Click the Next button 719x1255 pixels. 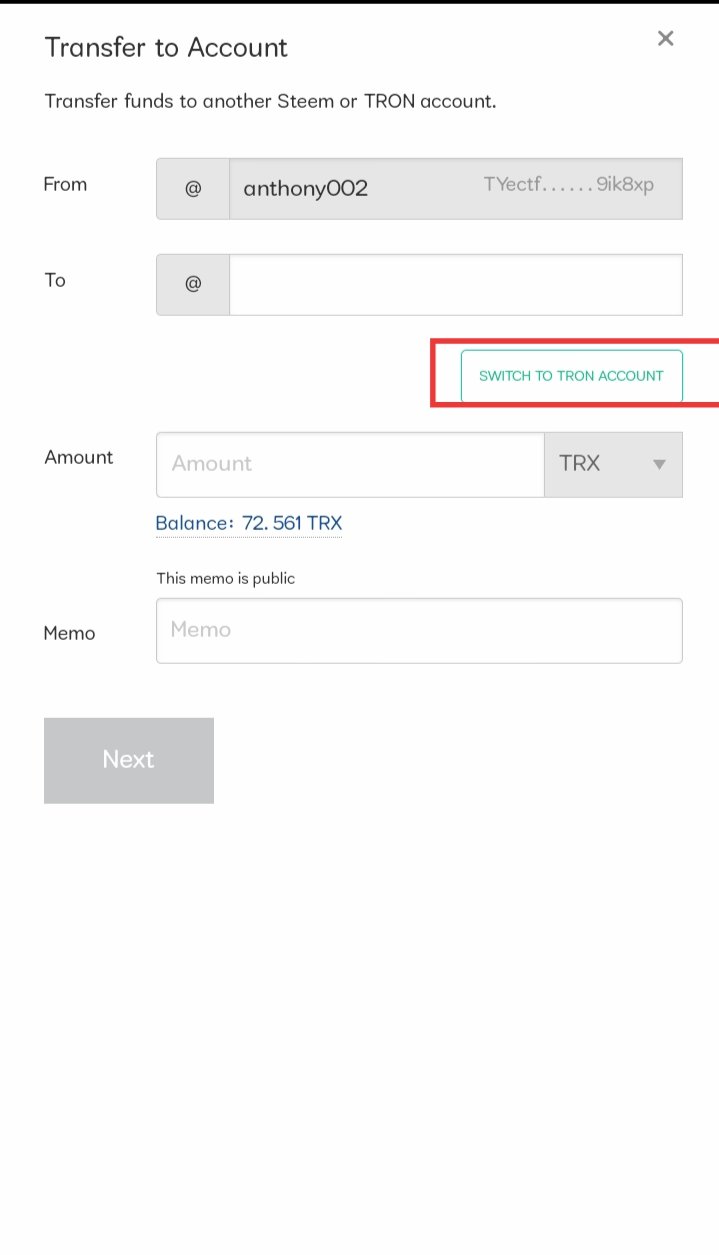point(129,760)
